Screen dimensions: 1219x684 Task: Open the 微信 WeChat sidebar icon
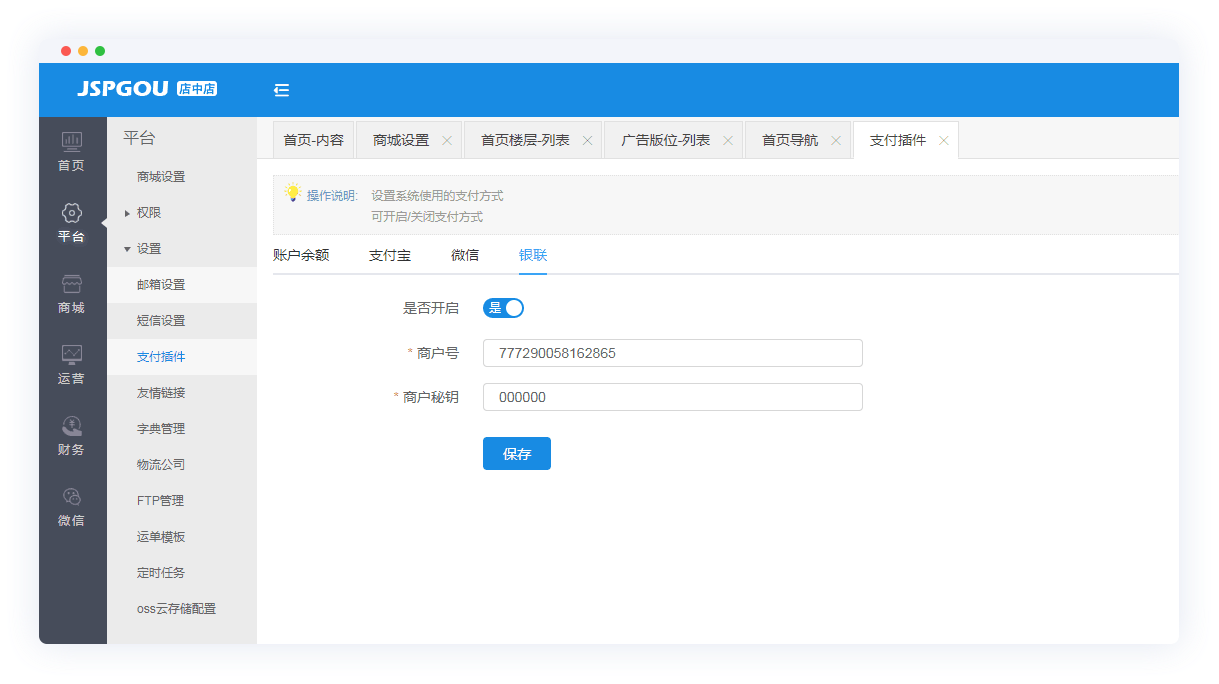pyautogui.click(x=72, y=497)
